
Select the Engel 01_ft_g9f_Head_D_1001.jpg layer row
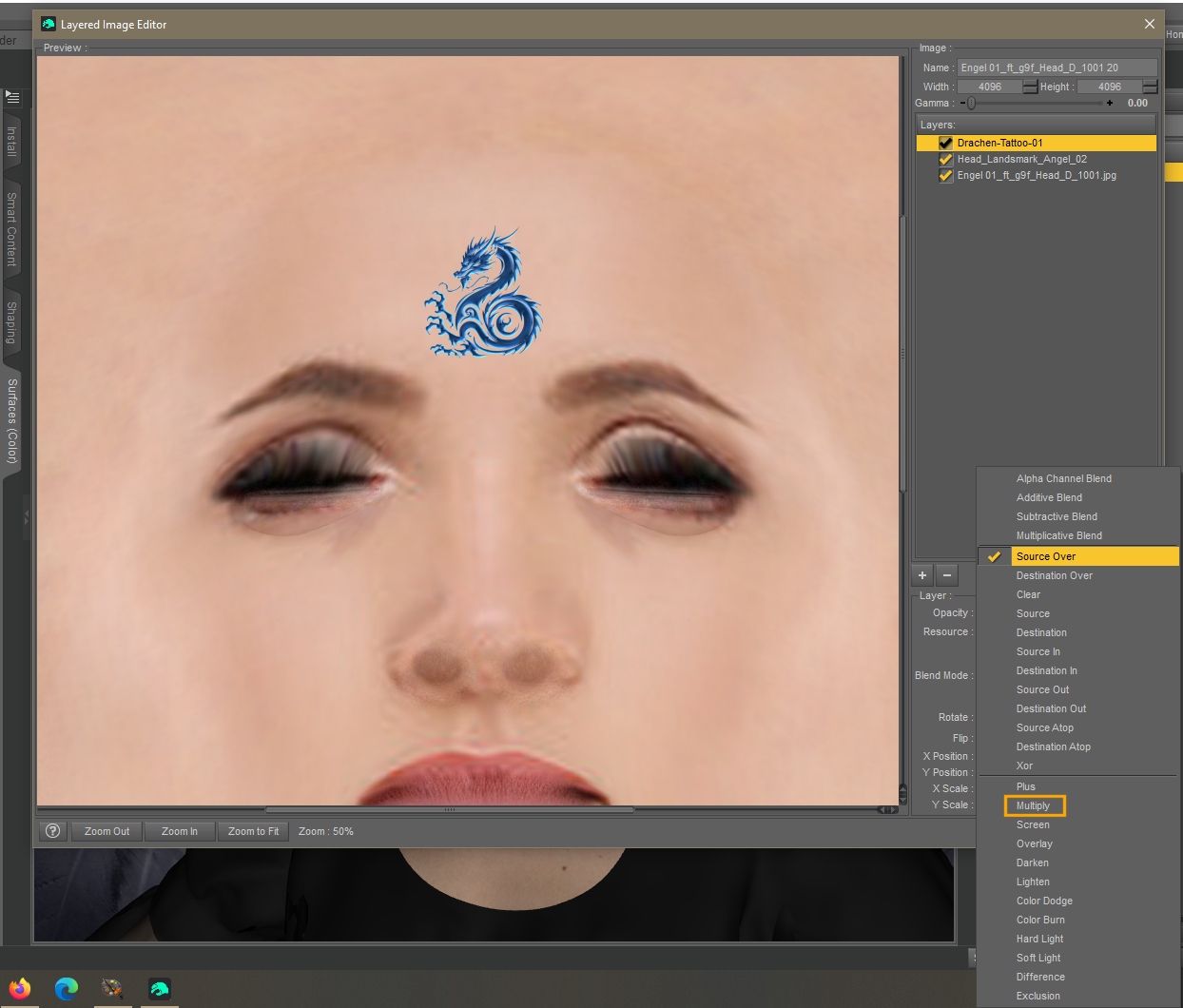pos(1037,175)
